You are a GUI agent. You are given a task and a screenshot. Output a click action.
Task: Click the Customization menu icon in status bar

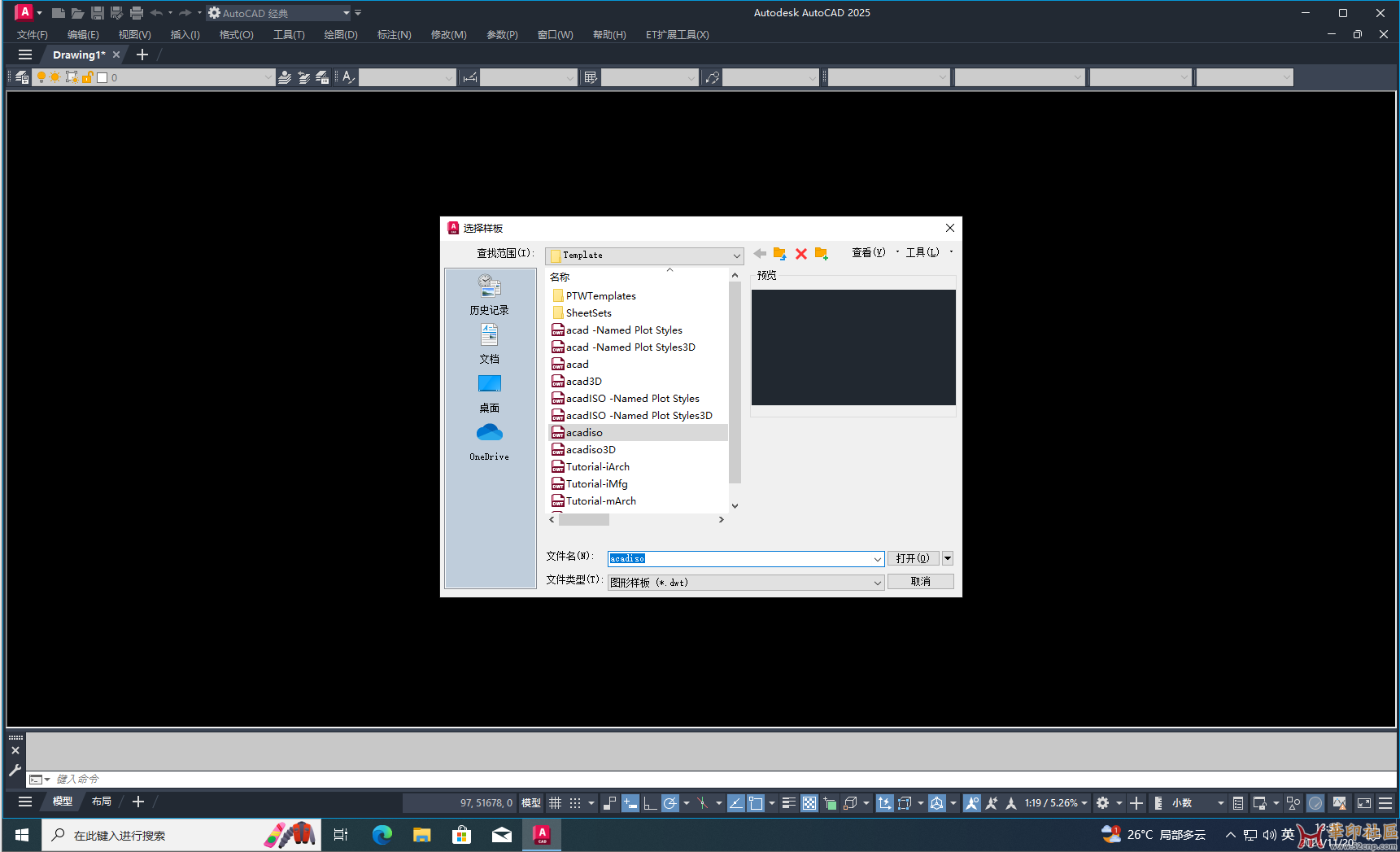click(x=1385, y=803)
